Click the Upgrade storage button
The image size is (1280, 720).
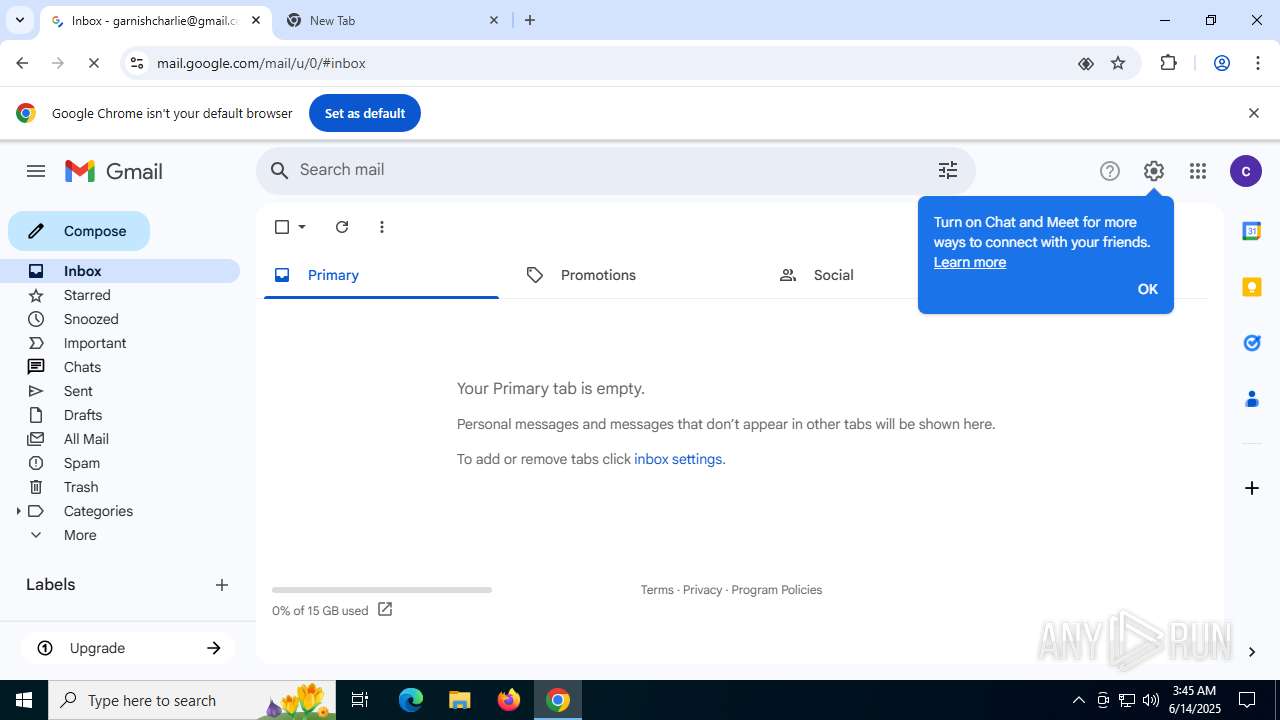[x=129, y=648]
